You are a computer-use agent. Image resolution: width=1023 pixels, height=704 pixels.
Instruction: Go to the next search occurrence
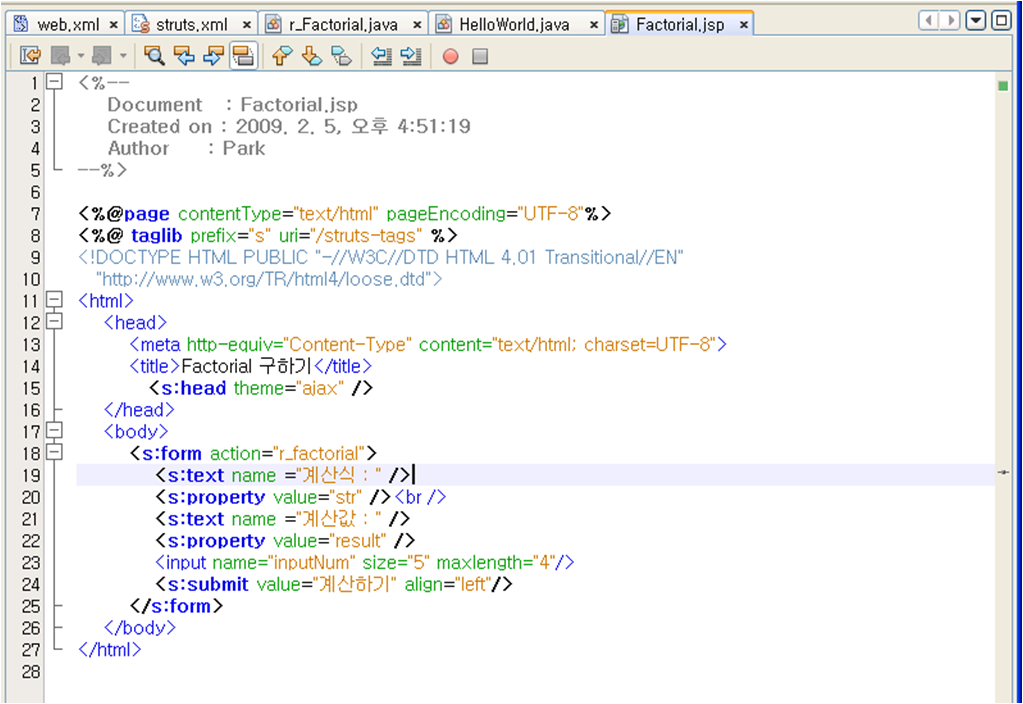pos(213,56)
